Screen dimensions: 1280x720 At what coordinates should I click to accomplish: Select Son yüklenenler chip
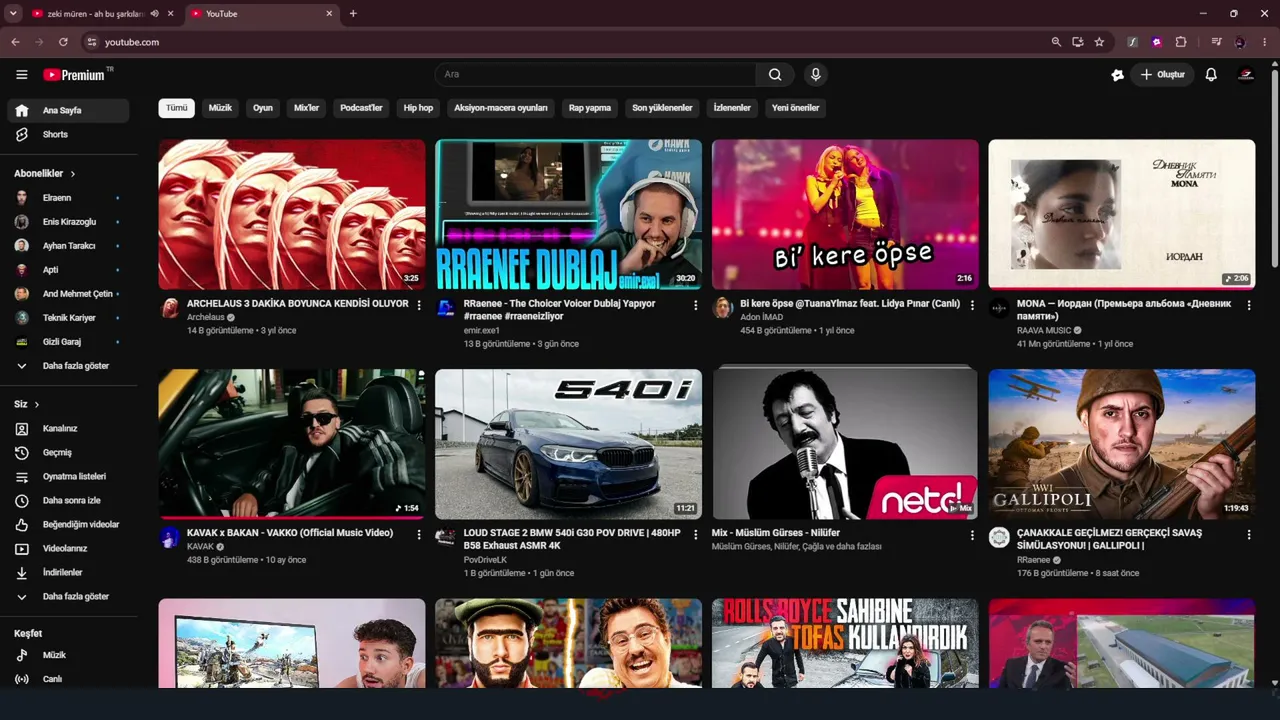[x=662, y=108]
